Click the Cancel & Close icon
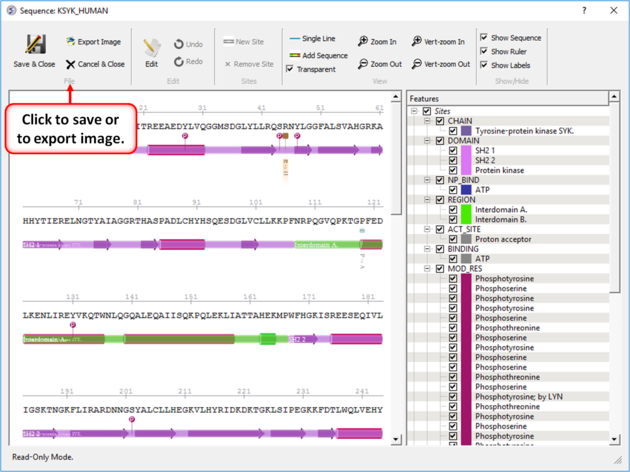This screenshot has height=472, width=630. coord(71,64)
